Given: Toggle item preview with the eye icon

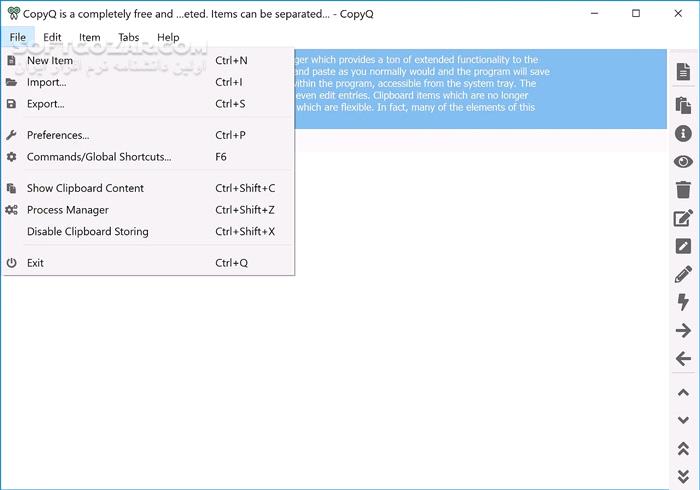Looking at the screenshot, I should 683,161.
